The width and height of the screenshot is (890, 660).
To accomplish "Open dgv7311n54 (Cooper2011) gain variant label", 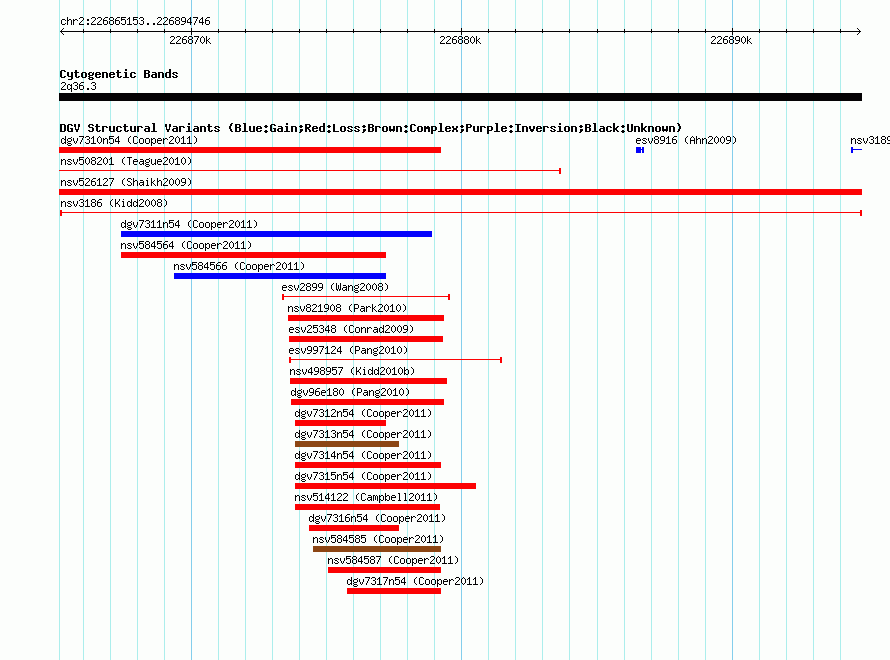I will (189, 224).
